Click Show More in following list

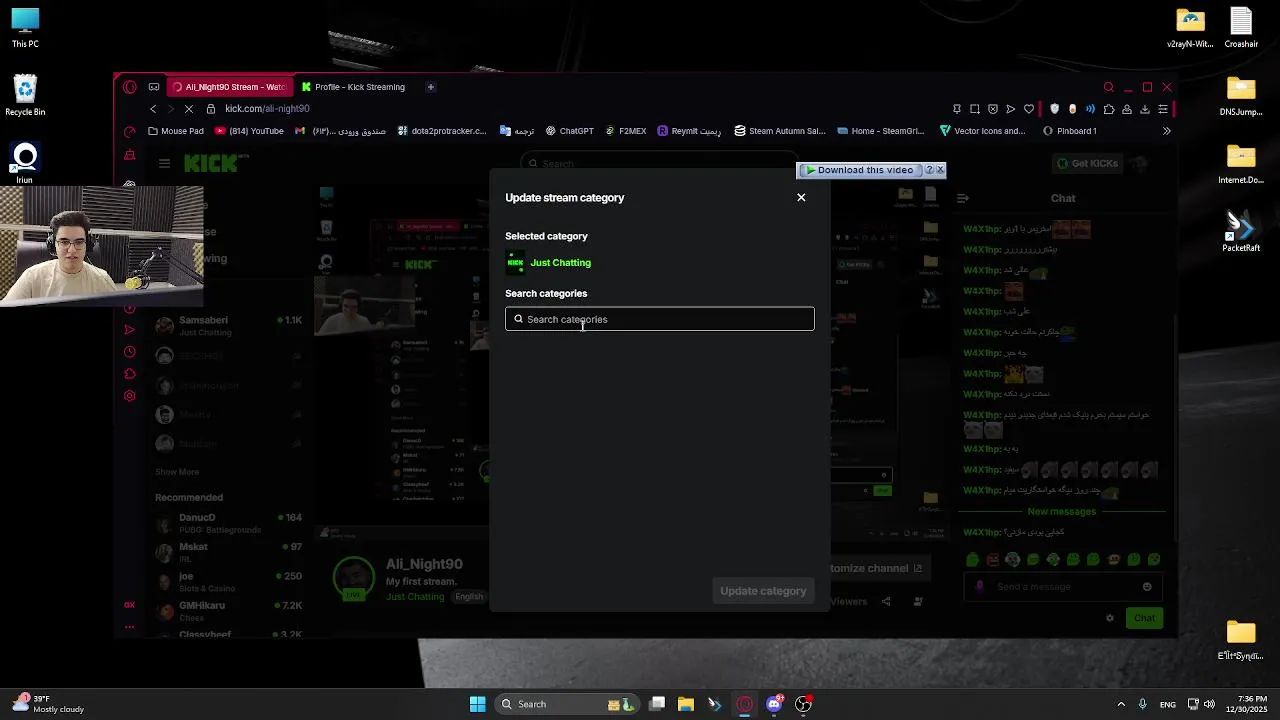coord(177,472)
